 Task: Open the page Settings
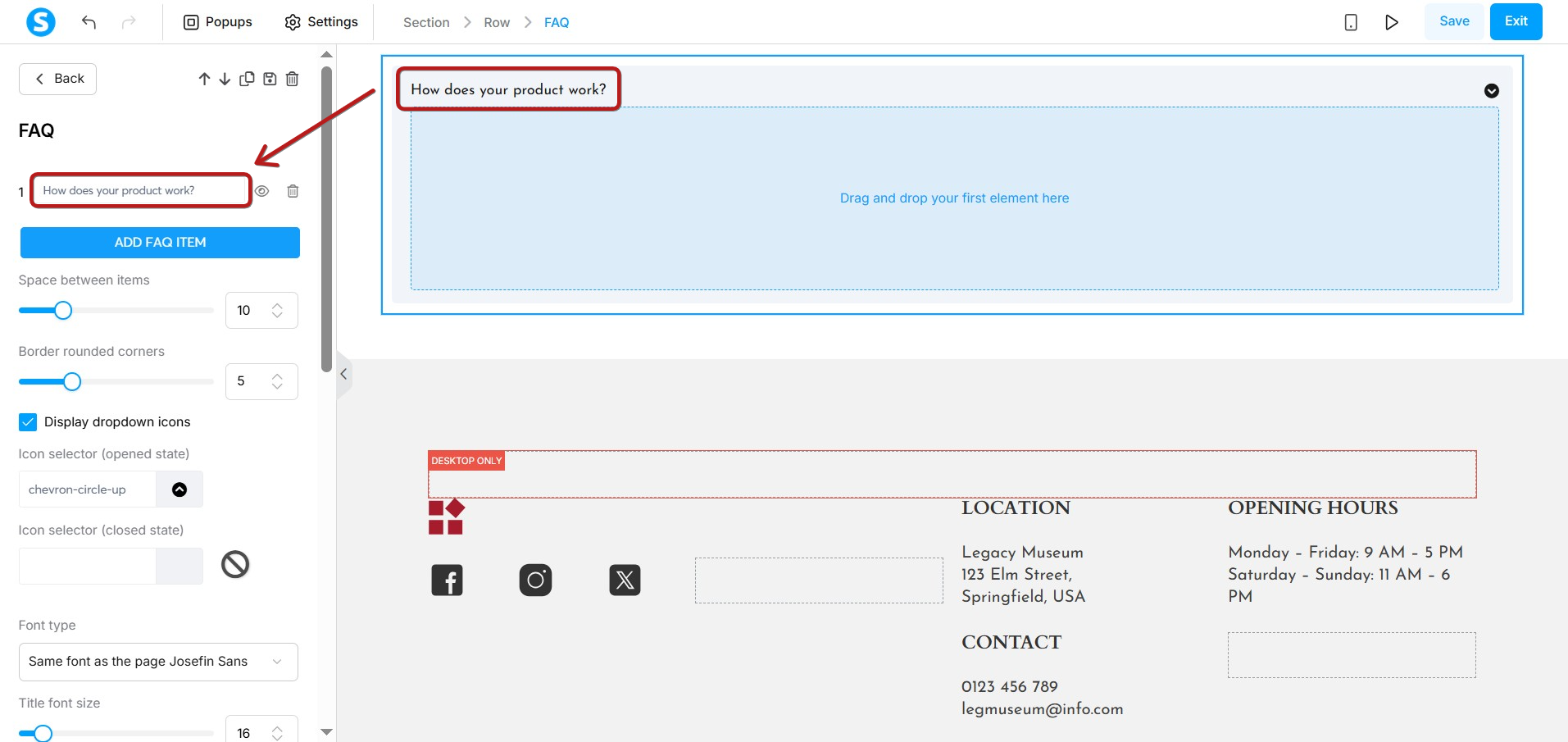pyautogui.click(x=321, y=22)
